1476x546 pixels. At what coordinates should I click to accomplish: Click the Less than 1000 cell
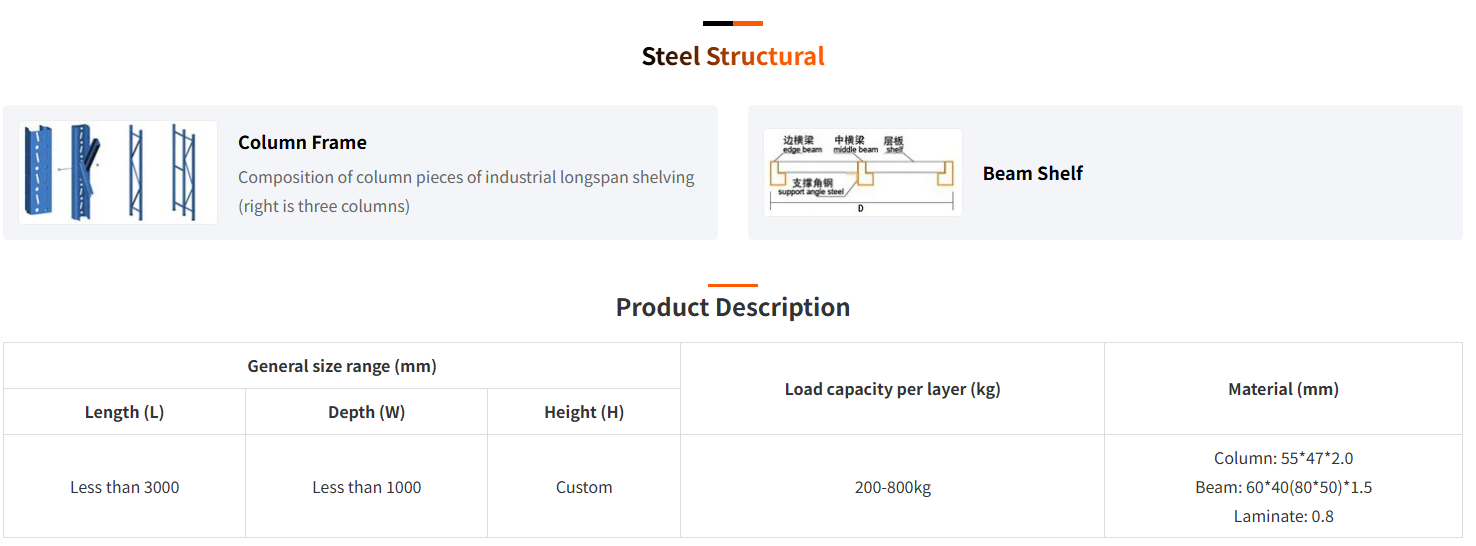pos(366,487)
